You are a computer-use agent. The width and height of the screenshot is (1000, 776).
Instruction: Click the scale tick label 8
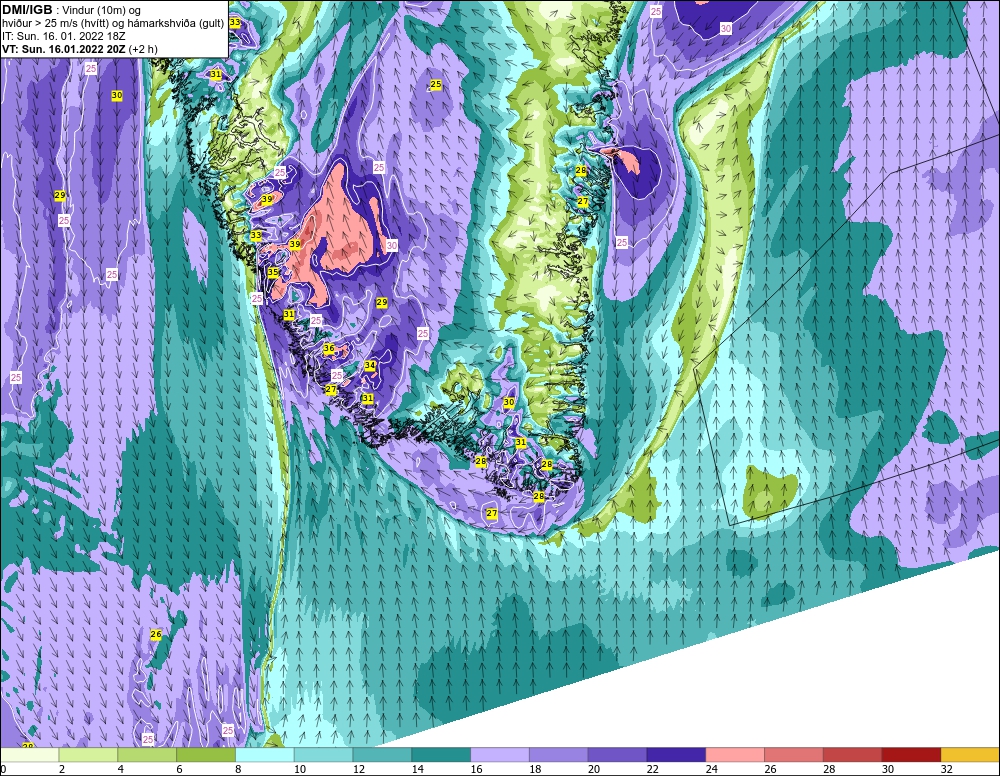pos(238,769)
